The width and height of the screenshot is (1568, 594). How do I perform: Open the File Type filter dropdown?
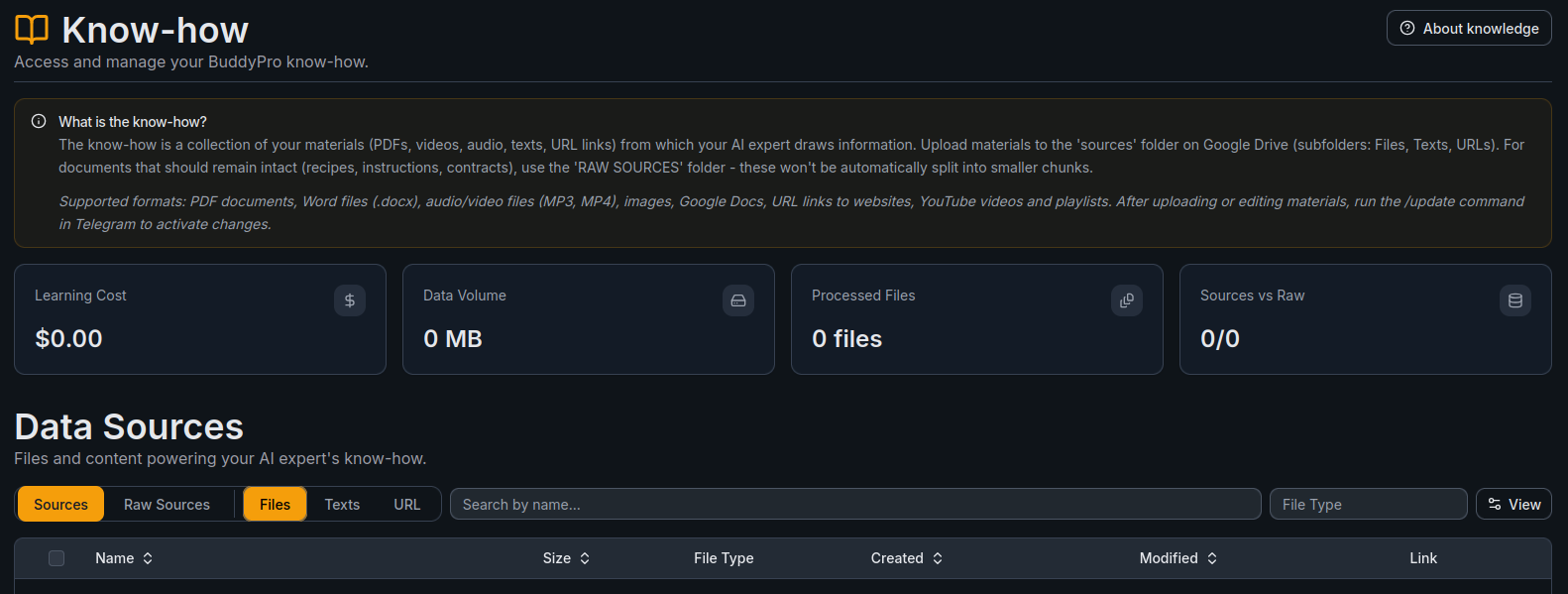click(x=1368, y=504)
